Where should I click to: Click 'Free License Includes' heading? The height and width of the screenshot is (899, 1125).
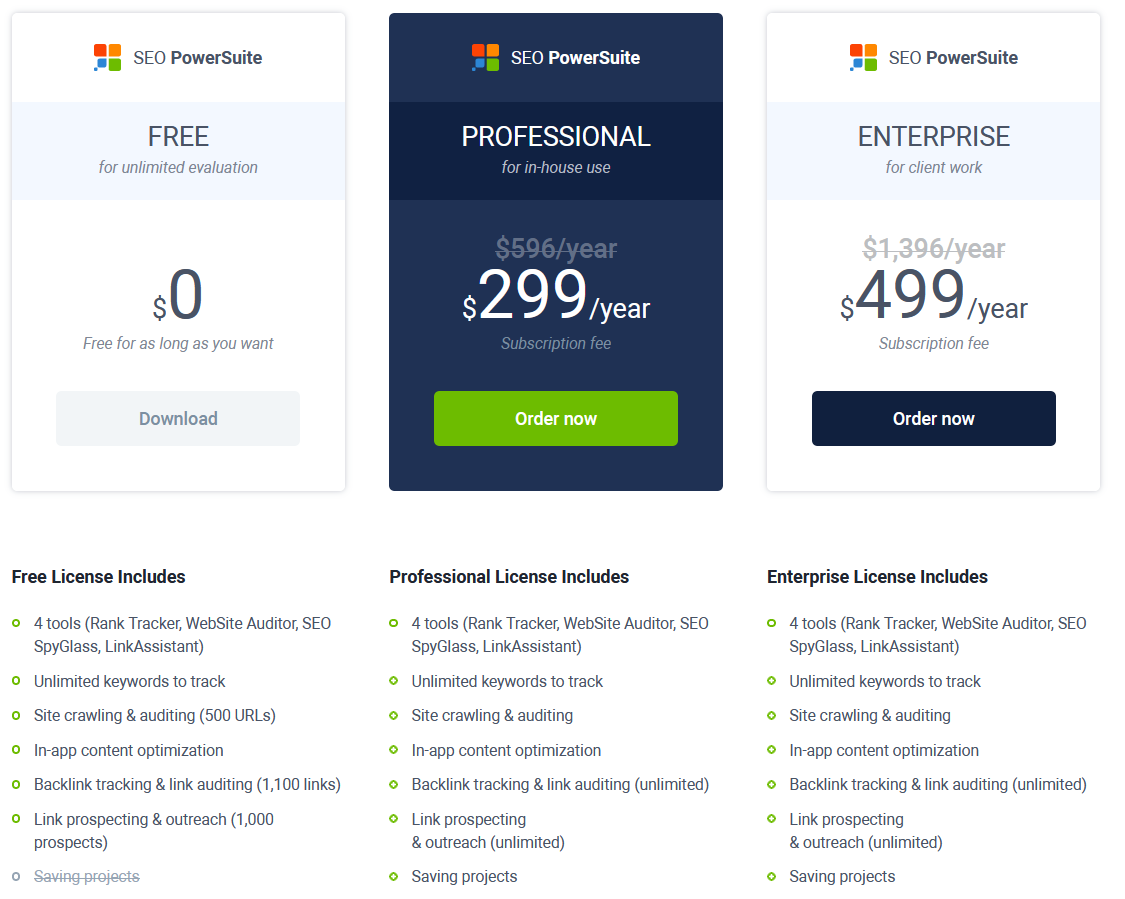(98, 577)
